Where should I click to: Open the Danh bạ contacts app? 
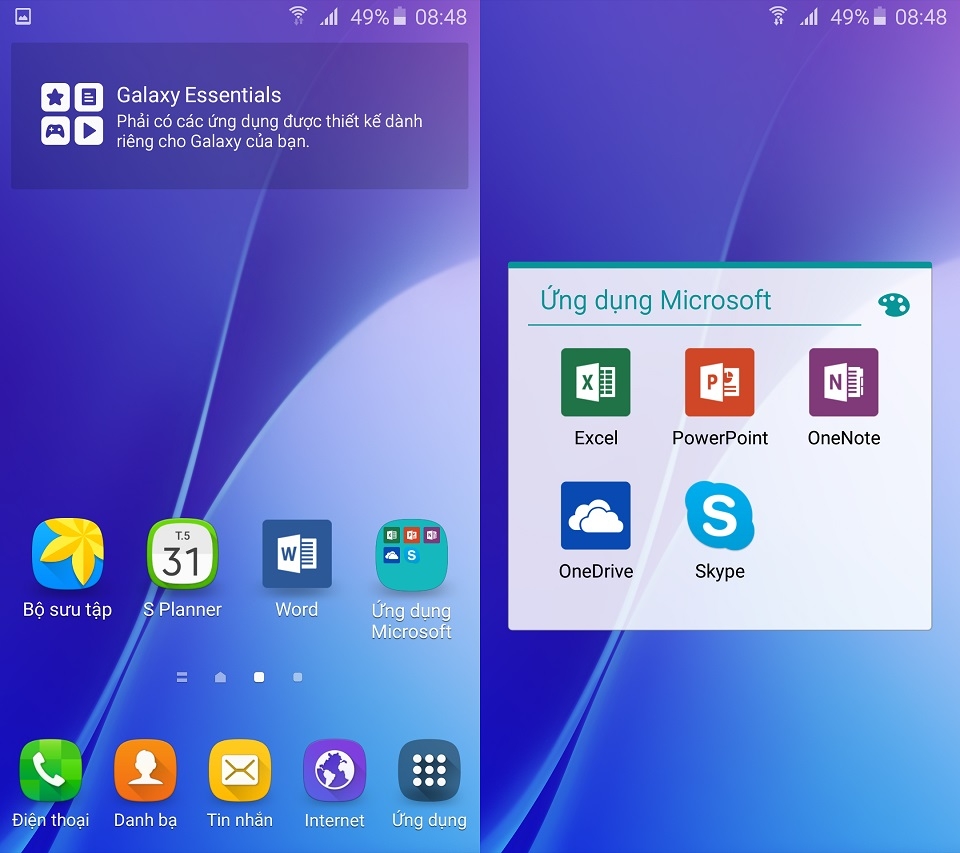coord(145,770)
